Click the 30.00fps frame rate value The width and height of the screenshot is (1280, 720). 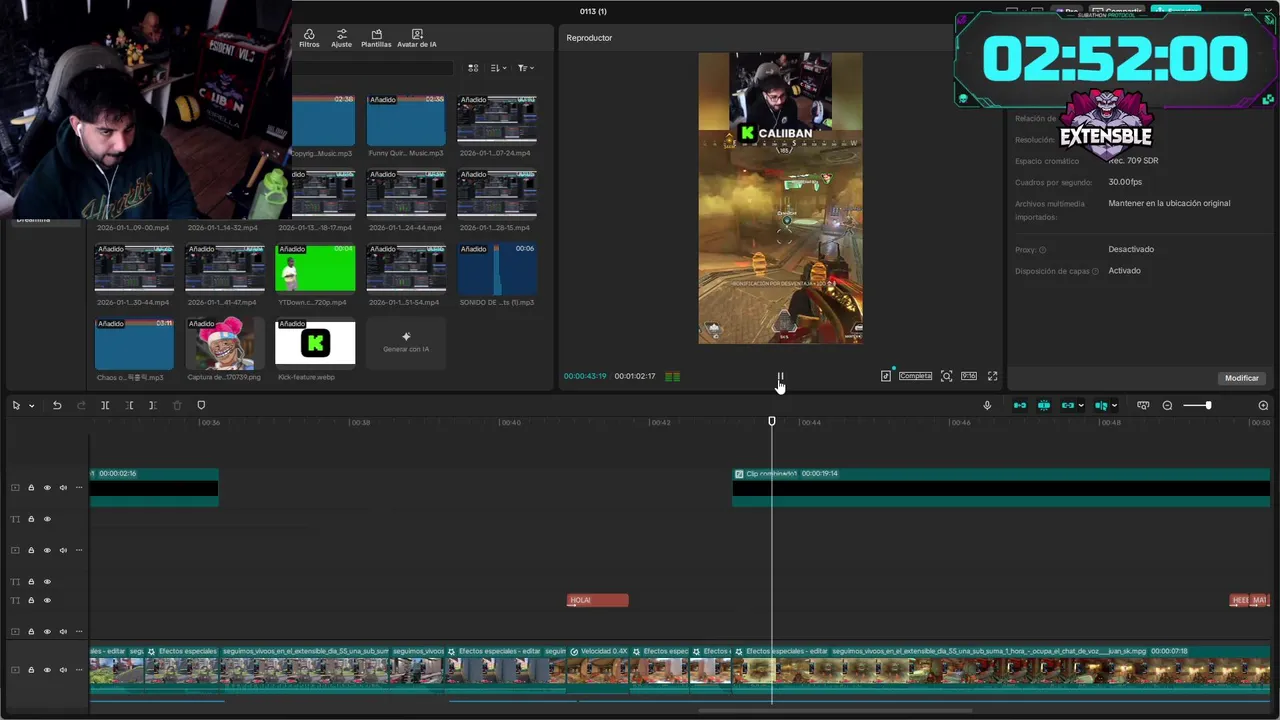point(1125,182)
